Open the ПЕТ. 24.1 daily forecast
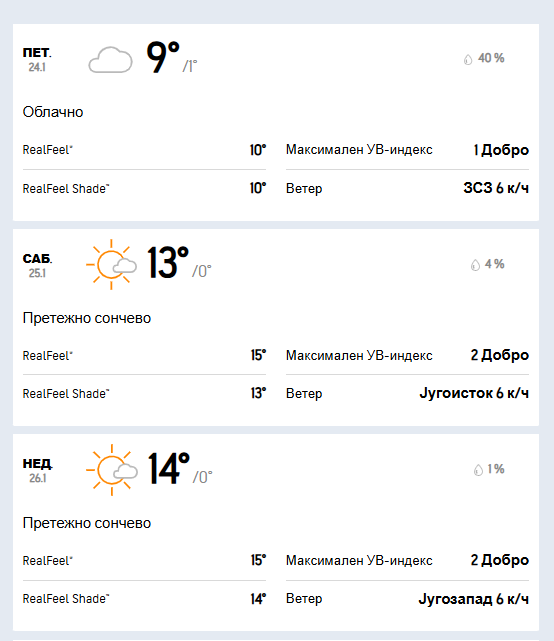Viewport: 554px width, 641px height. (276, 122)
